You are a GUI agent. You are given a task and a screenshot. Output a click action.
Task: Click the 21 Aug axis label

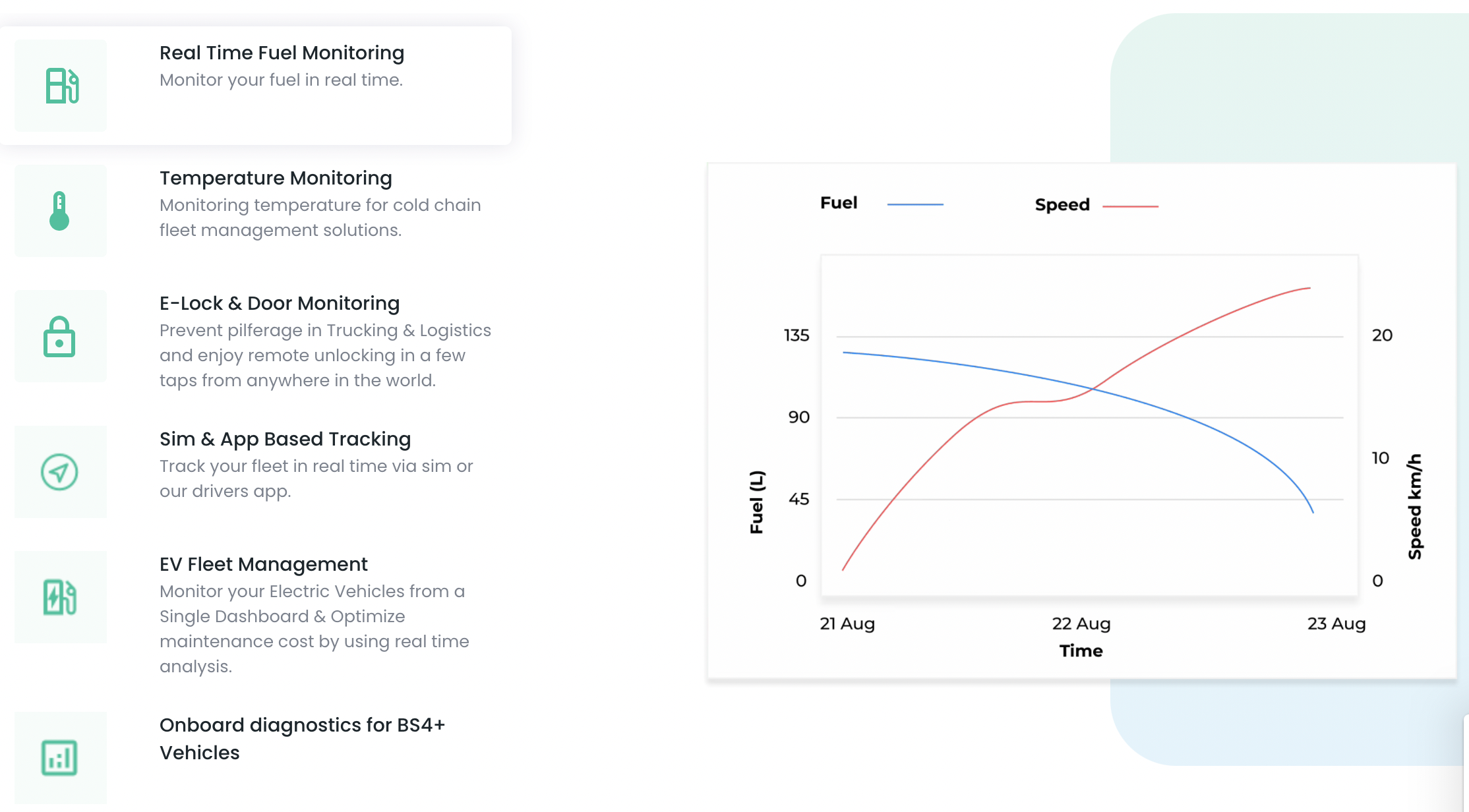[847, 623]
